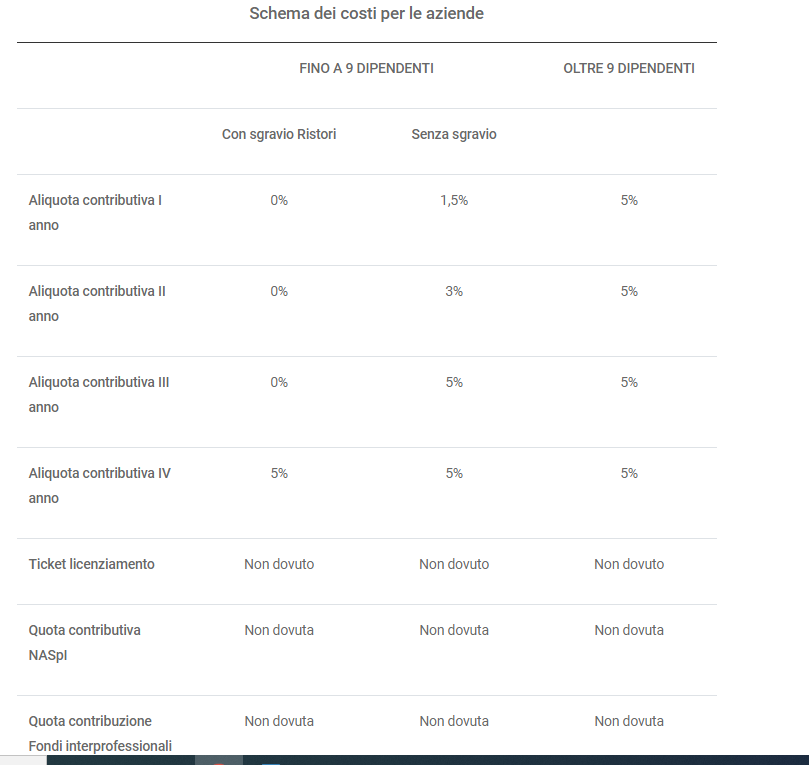Click 'Non dovuta' under Senza sgravio, NASpI row
809x765 pixels.
(454, 630)
